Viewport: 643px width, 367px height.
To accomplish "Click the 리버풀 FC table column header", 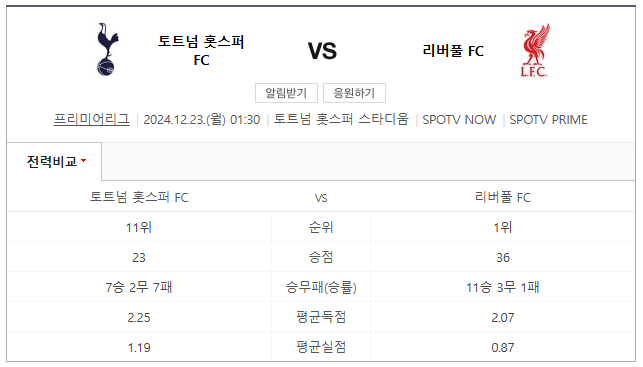I will [x=503, y=197].
